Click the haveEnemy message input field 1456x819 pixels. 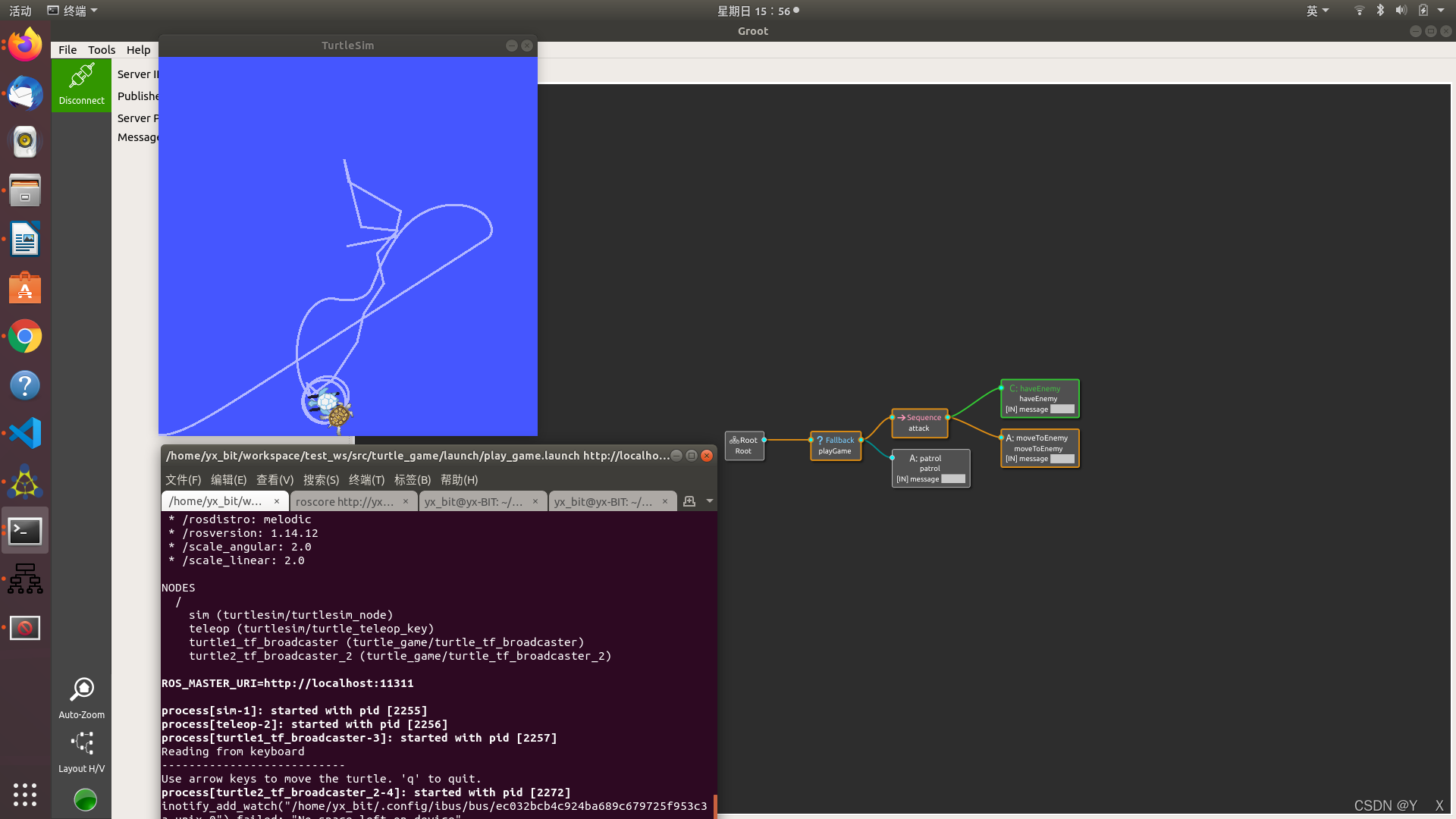(x=1062, y=409)
